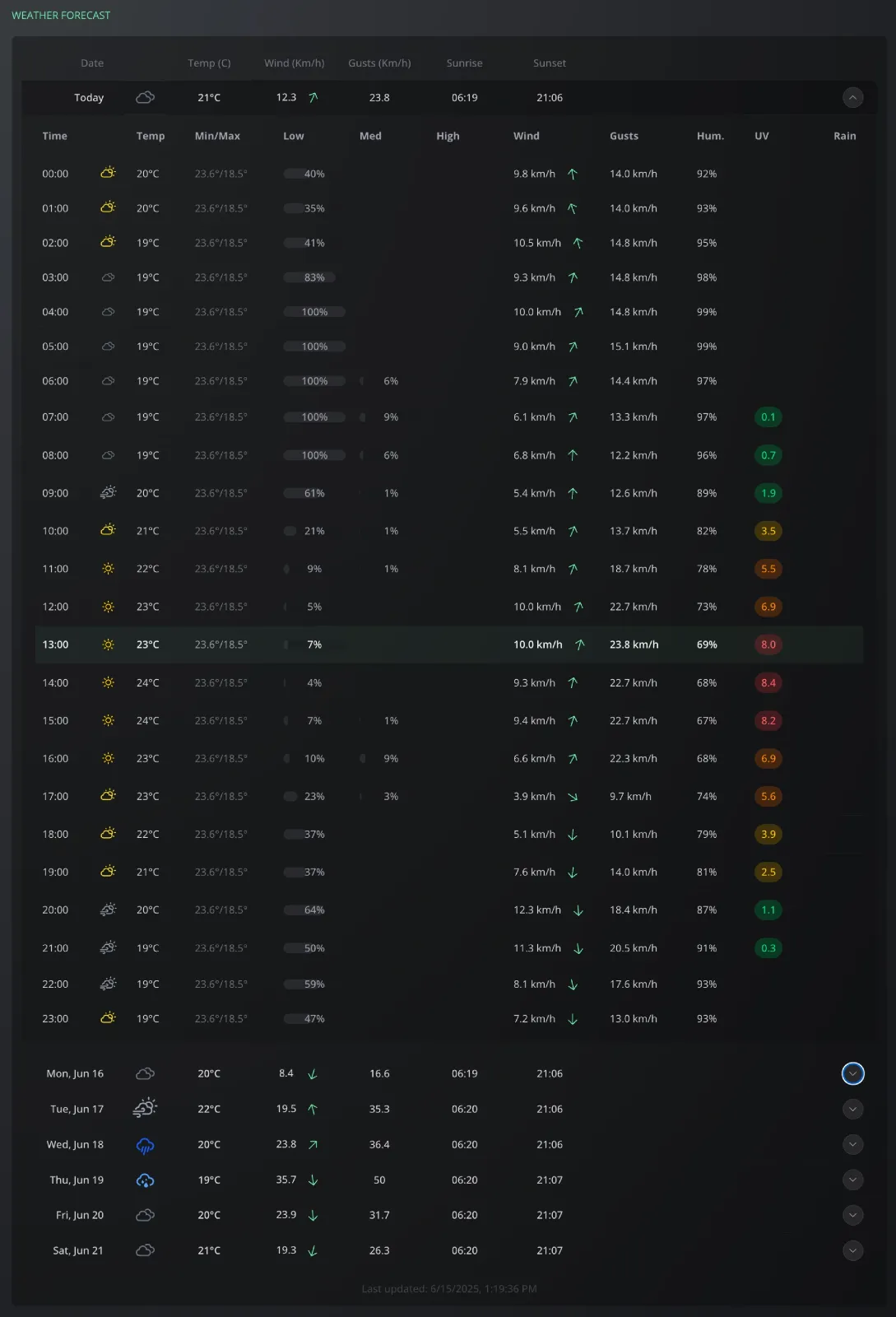Click the partly cloudy icon at 18:00
This screenshot has width=896, height=1317.
108,834
